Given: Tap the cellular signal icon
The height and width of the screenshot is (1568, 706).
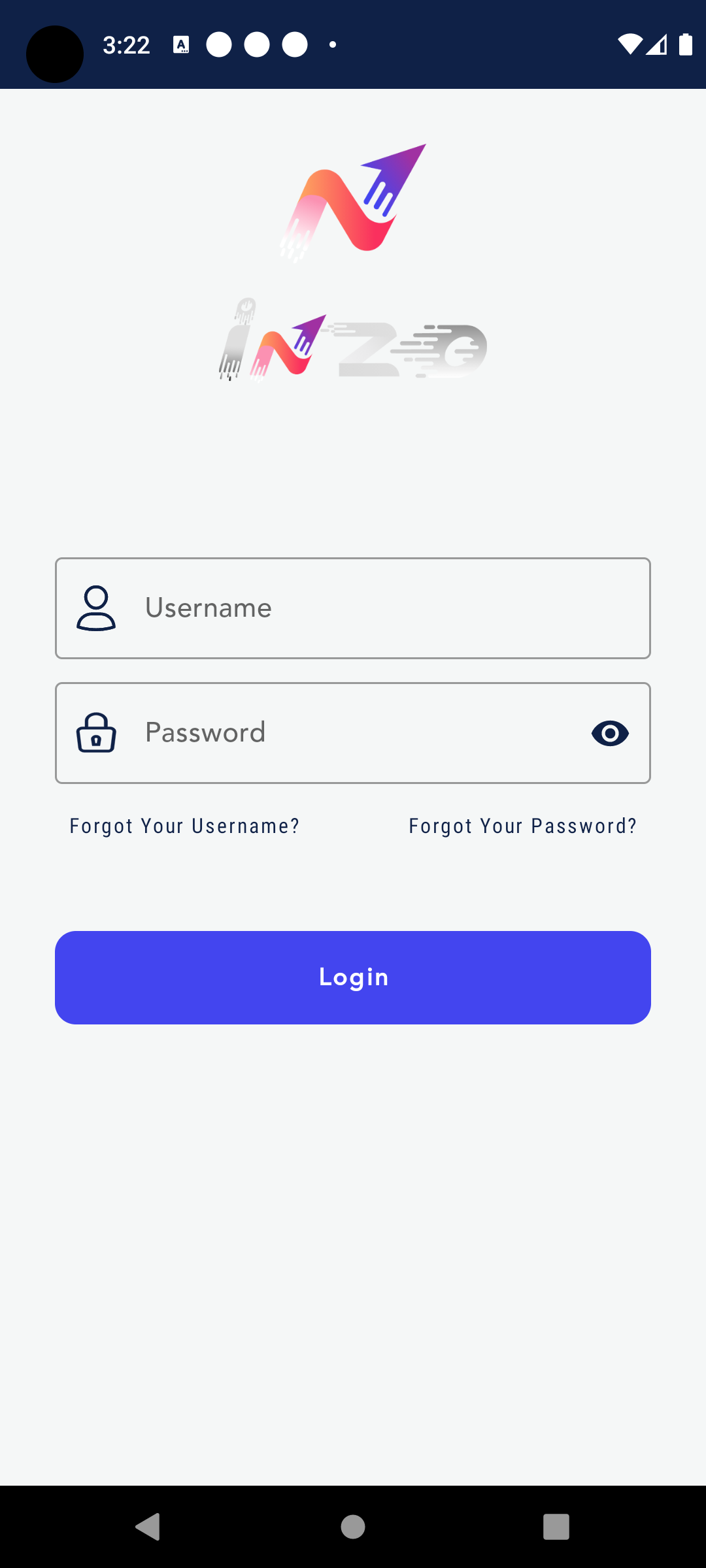Looking at the screenshot, I should (x=658, y=44).
